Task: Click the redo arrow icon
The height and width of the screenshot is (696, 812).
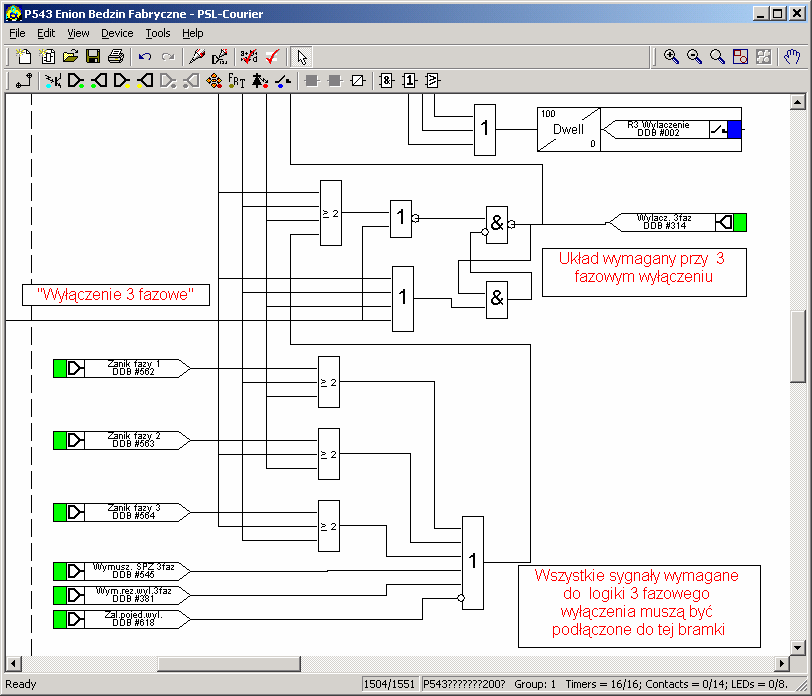Action: point(168,56)
